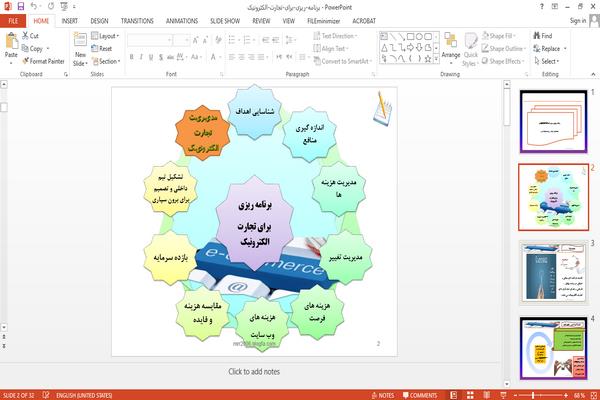This screenshot has width=600, height=400.
Task: Click Sign in link
Action: [x=578, y=21]
